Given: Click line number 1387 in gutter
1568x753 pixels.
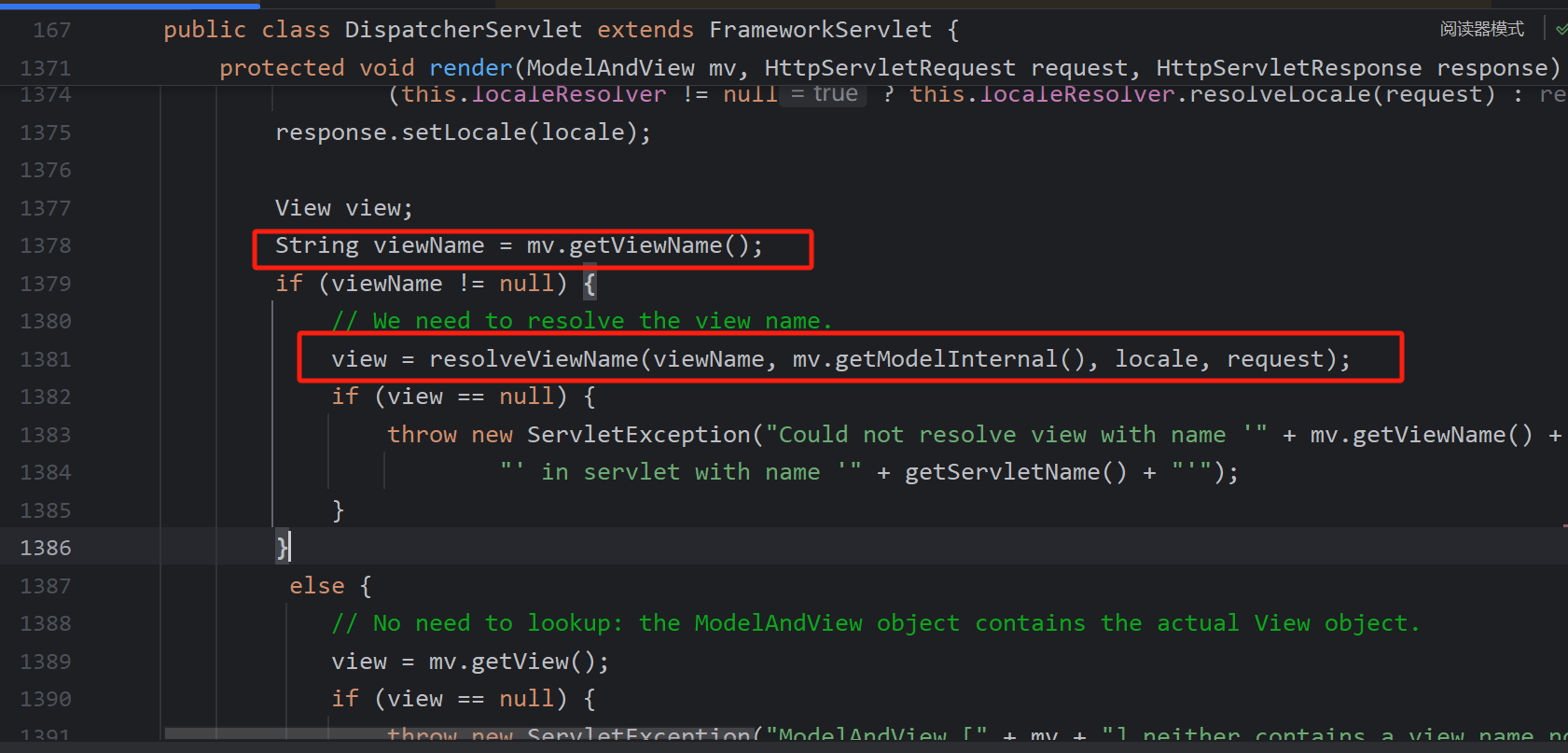Looking at the screenshot, I should tap(46, 586).
